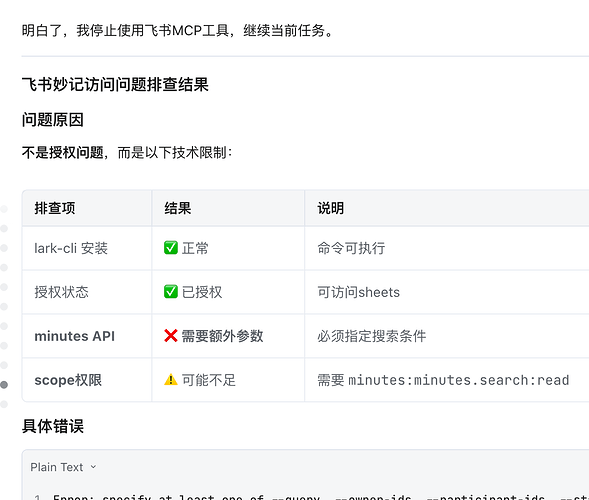Click the 排查项 column header
This screenshot has height=500, width=589.
coord(55,208)
